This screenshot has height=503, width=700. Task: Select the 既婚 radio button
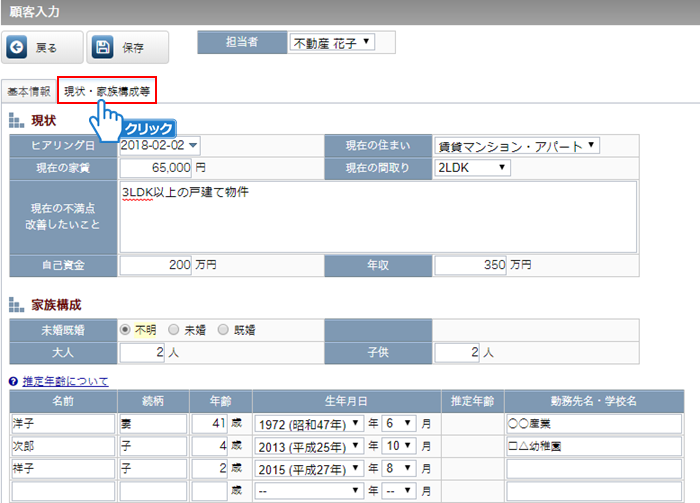pyautogui.click(x=223, y=329)
